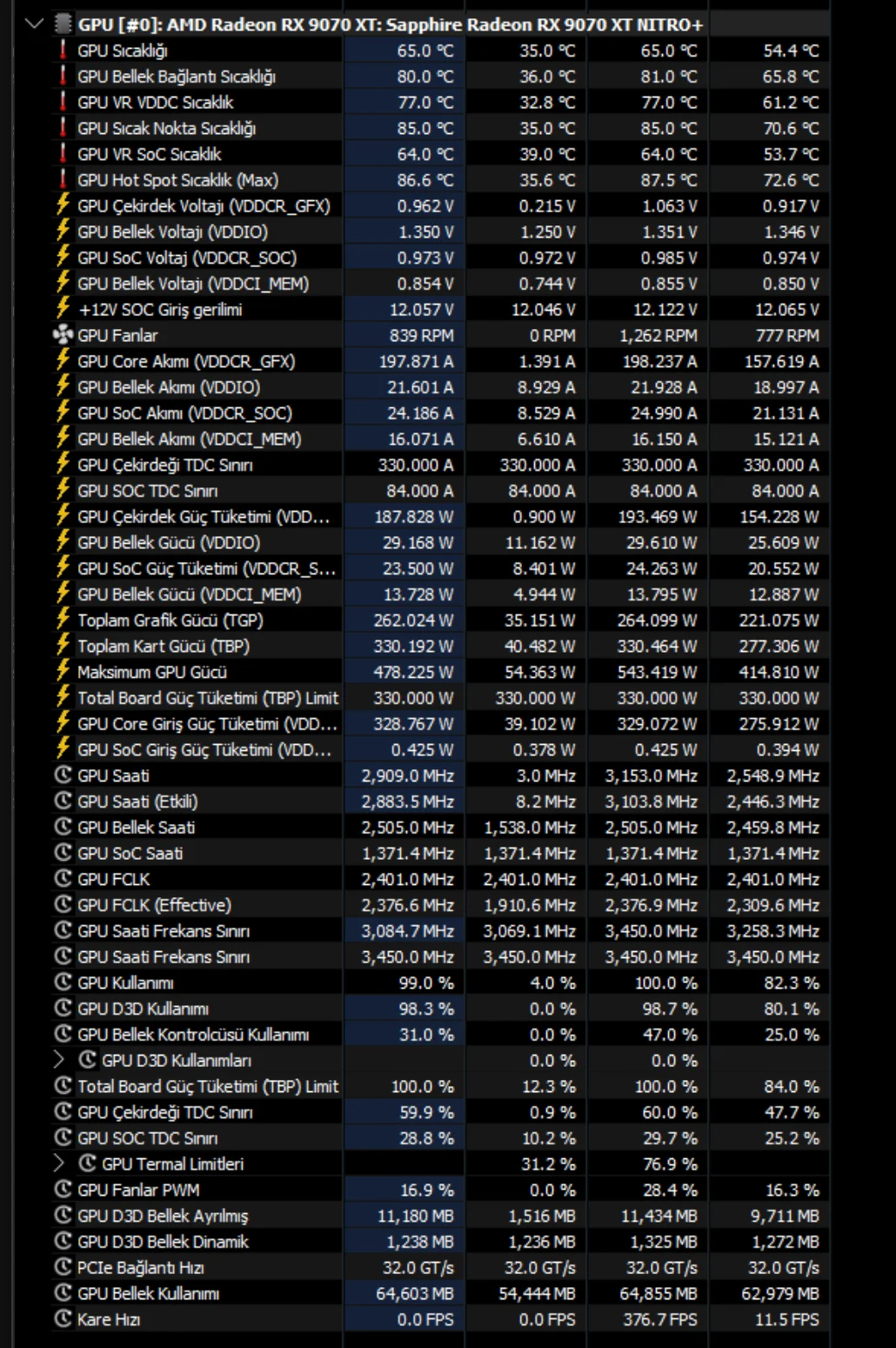The image size is (896, 1348).
Task: Click the clock icon for GPU Bellek Kullanımı
Action: [63, 1293]
